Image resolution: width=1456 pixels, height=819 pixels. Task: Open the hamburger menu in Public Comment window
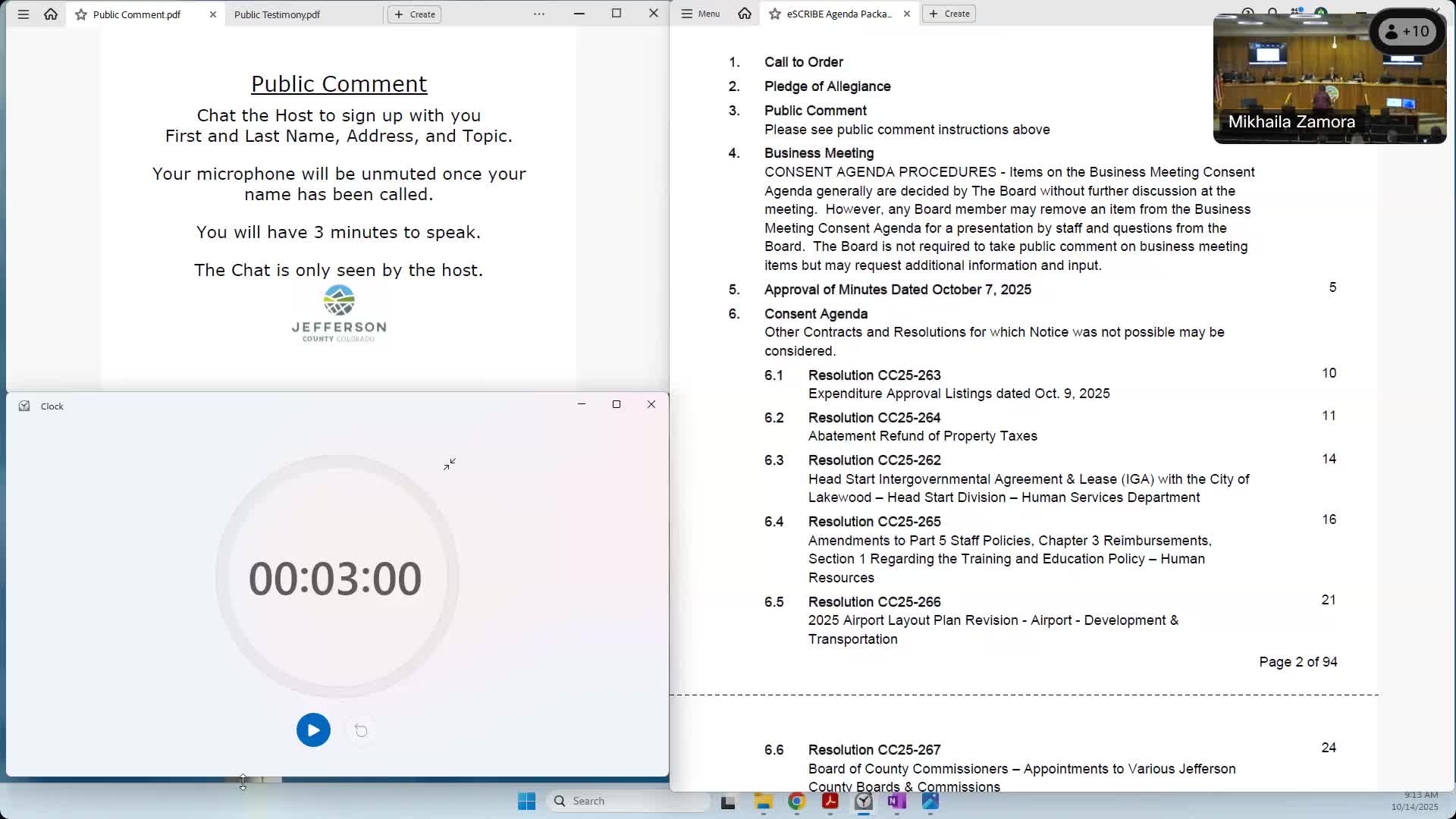[24, 14]
